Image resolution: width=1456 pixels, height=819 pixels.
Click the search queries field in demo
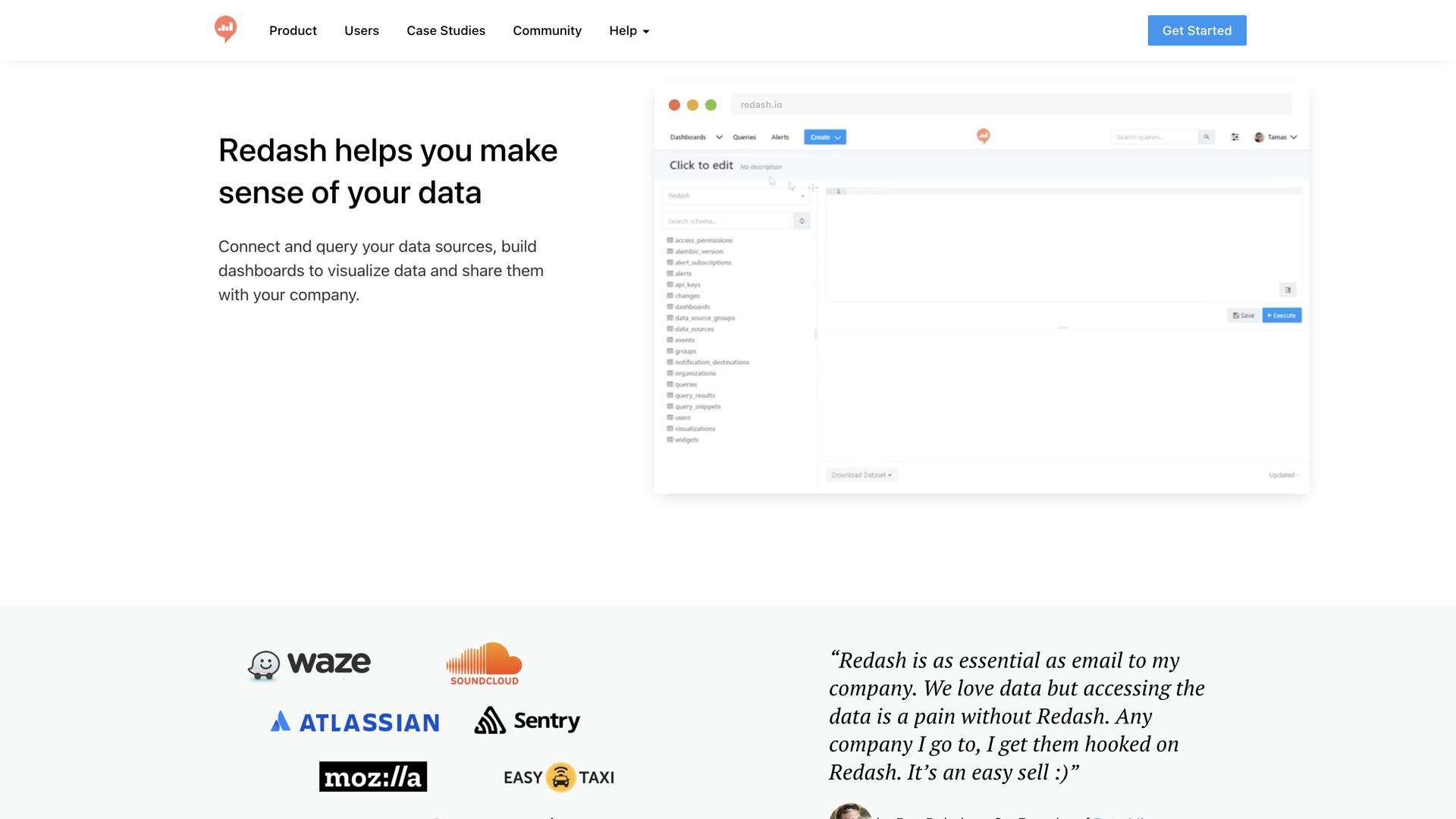point(1153,137)
